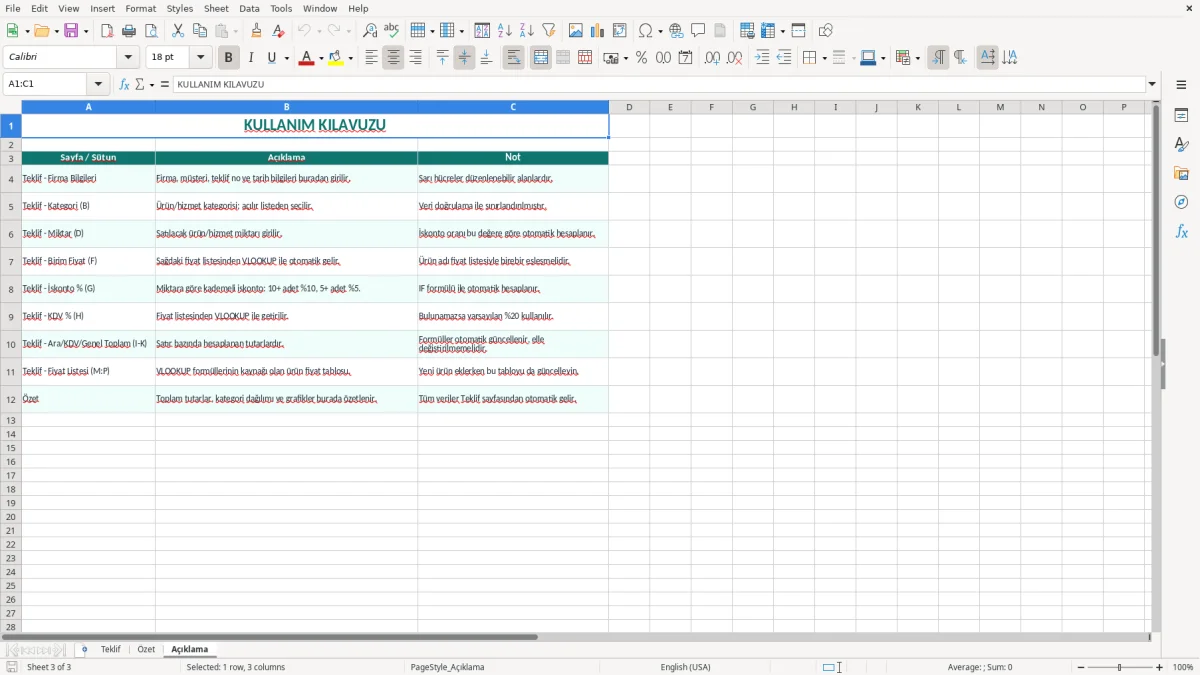Print the document
The image size is (1200, 675).
click(129, 31)
